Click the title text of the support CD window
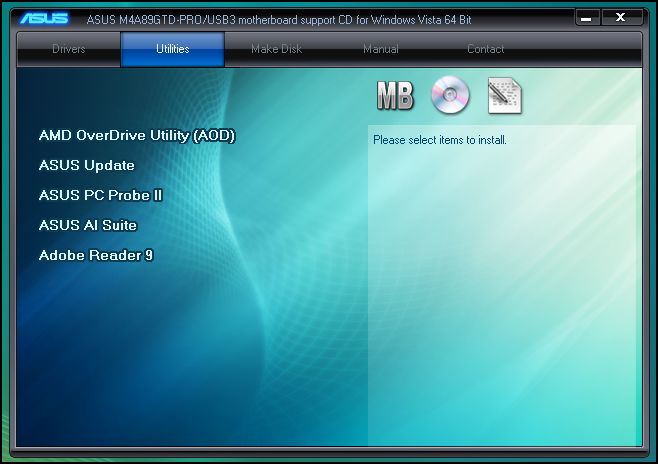Image resolution: width=658 pixels, height=464 pixels. tap(279, 20)
